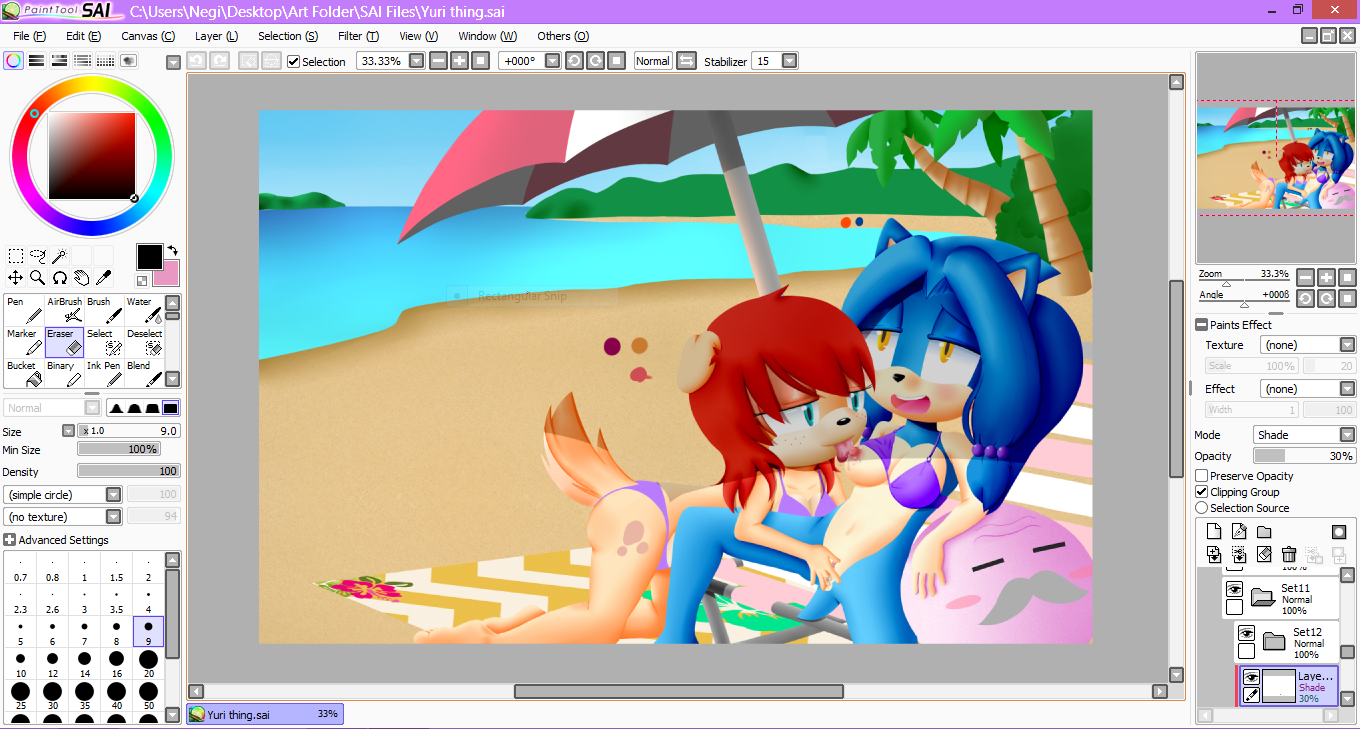Disable Clipping Group checkbox
The height and width of the screenshot is (729, 1360).
(x=1202, y=492)
